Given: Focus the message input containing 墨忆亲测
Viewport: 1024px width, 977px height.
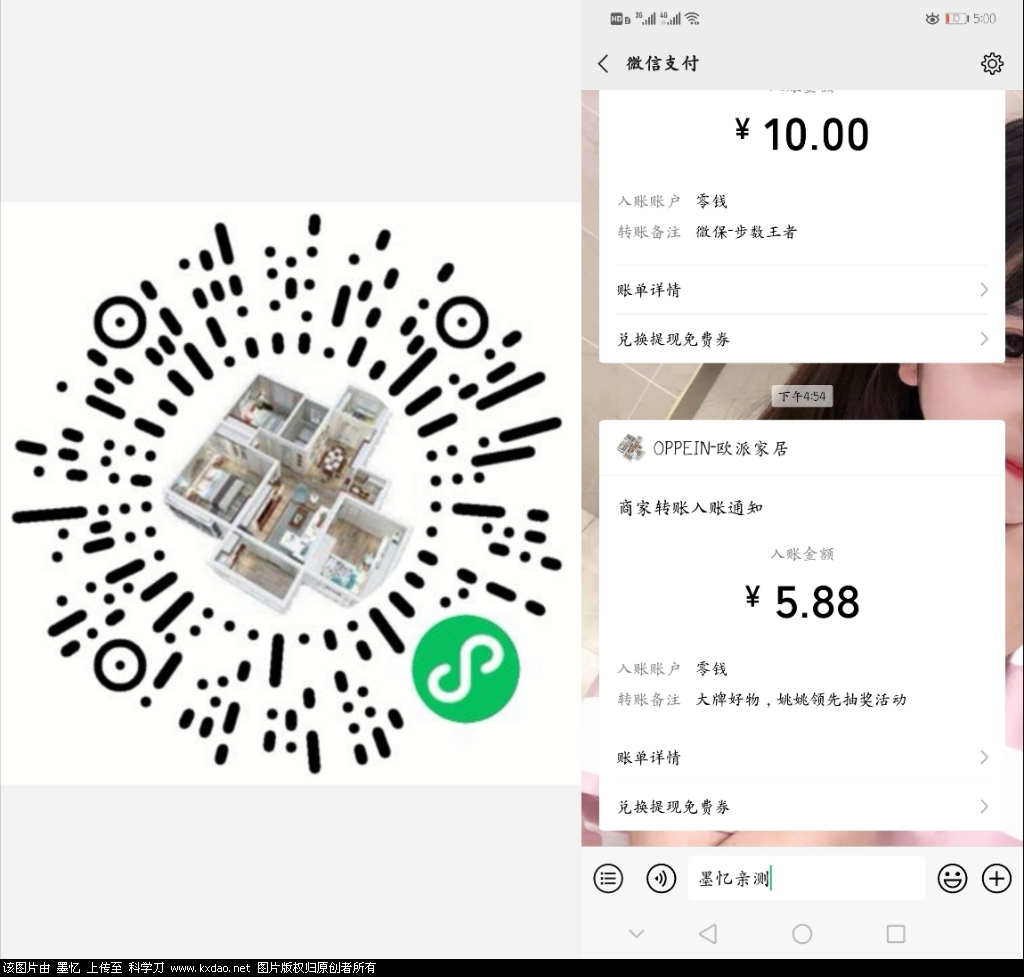Looking at the screenshot, I should (807, 878).
